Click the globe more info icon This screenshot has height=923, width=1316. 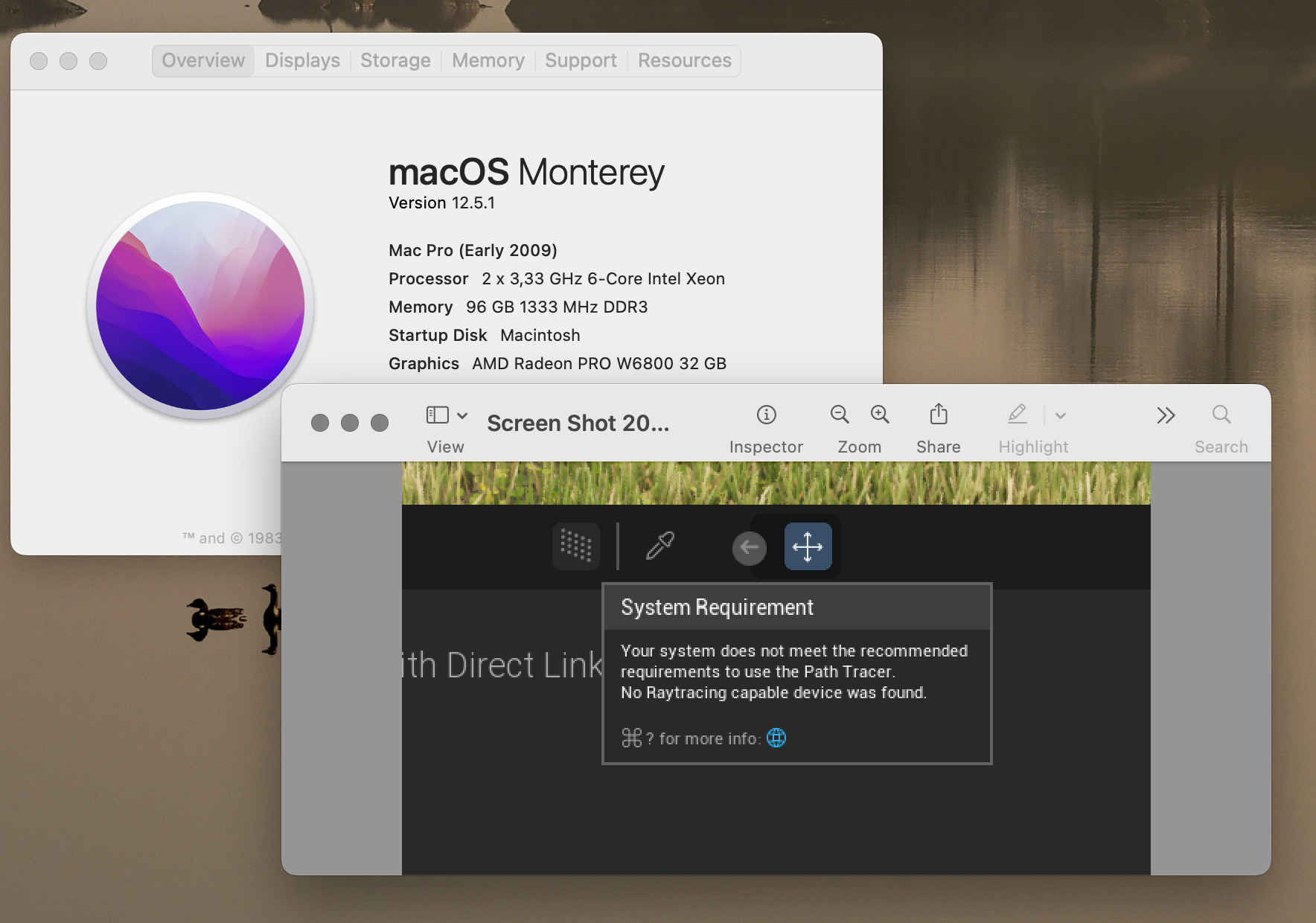point(776,738)
